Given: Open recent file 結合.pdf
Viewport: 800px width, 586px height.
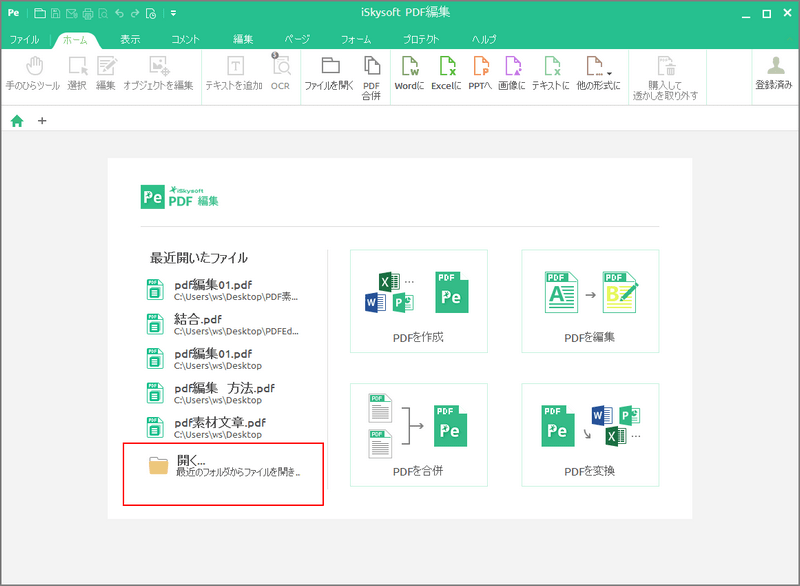Looking at the screenshot, I should point(223,324).
